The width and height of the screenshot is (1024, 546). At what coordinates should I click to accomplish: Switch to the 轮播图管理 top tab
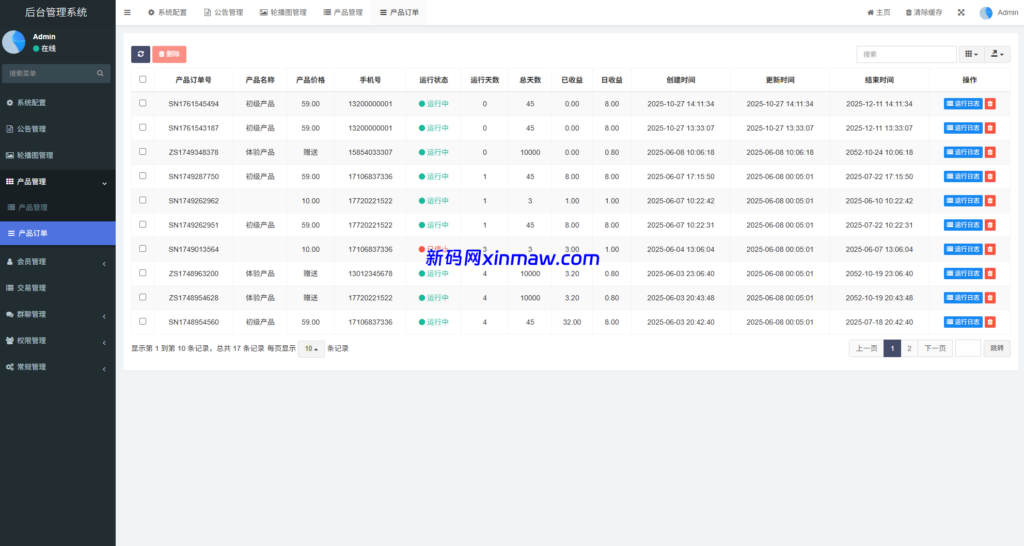(283, 12)
